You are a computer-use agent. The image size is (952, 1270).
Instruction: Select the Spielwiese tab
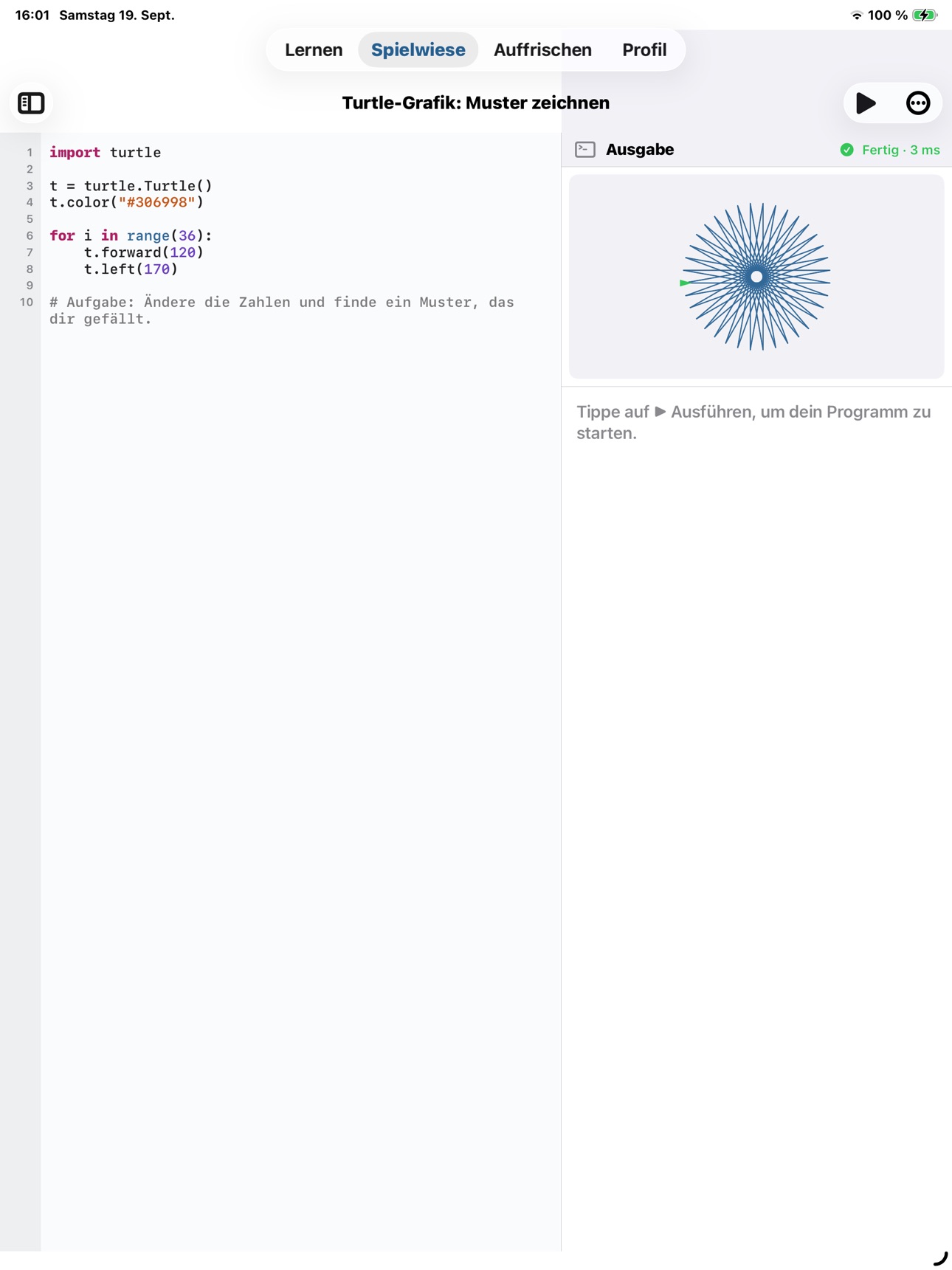pyautogui.click(x=418, y=49)
